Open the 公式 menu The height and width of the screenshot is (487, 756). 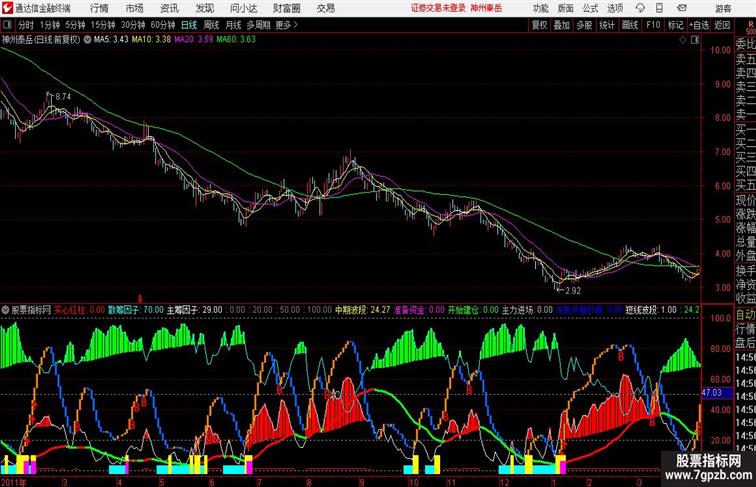pos(590,8)
